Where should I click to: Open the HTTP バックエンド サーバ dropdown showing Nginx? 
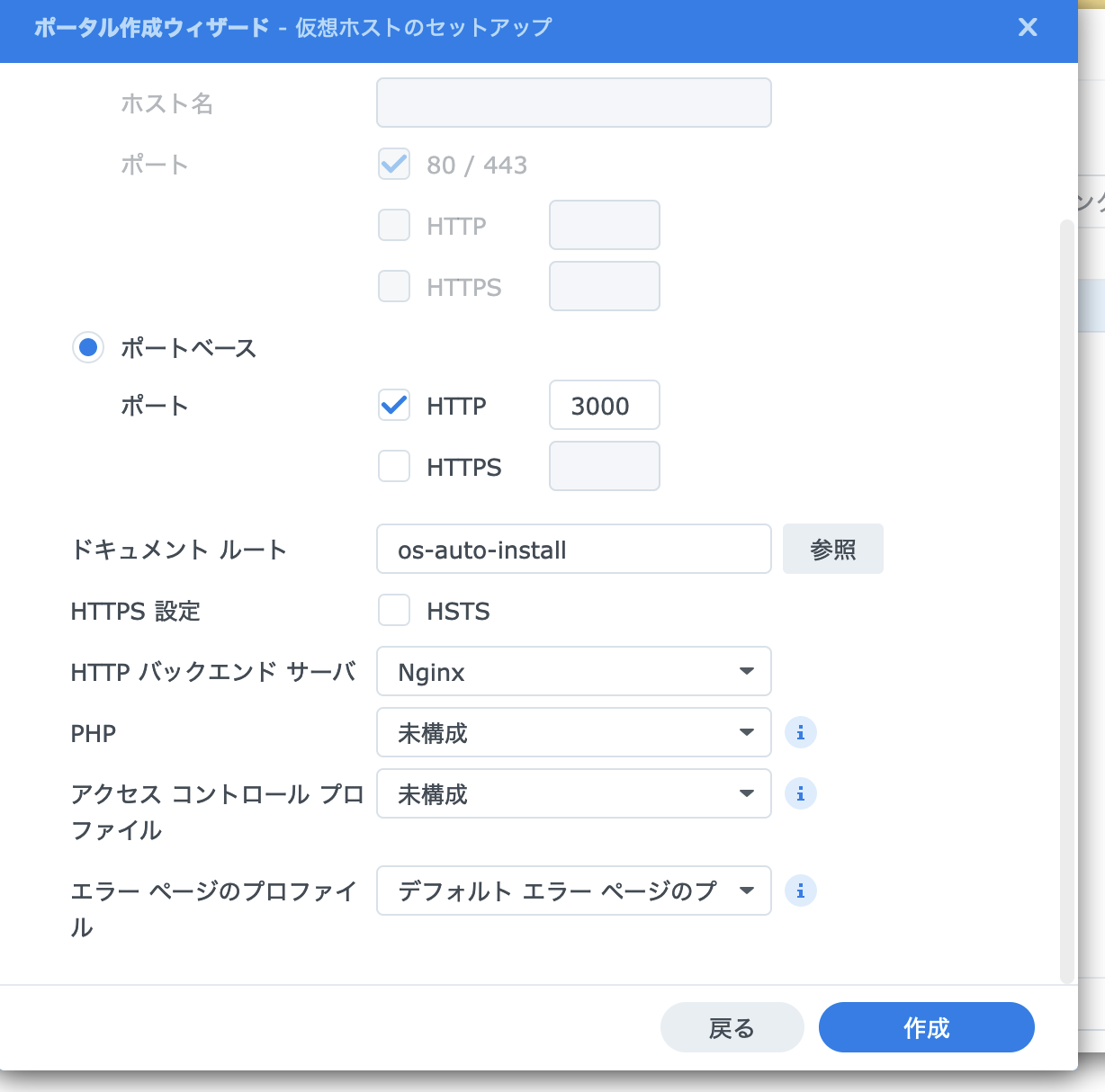click(x=573, y=671)
